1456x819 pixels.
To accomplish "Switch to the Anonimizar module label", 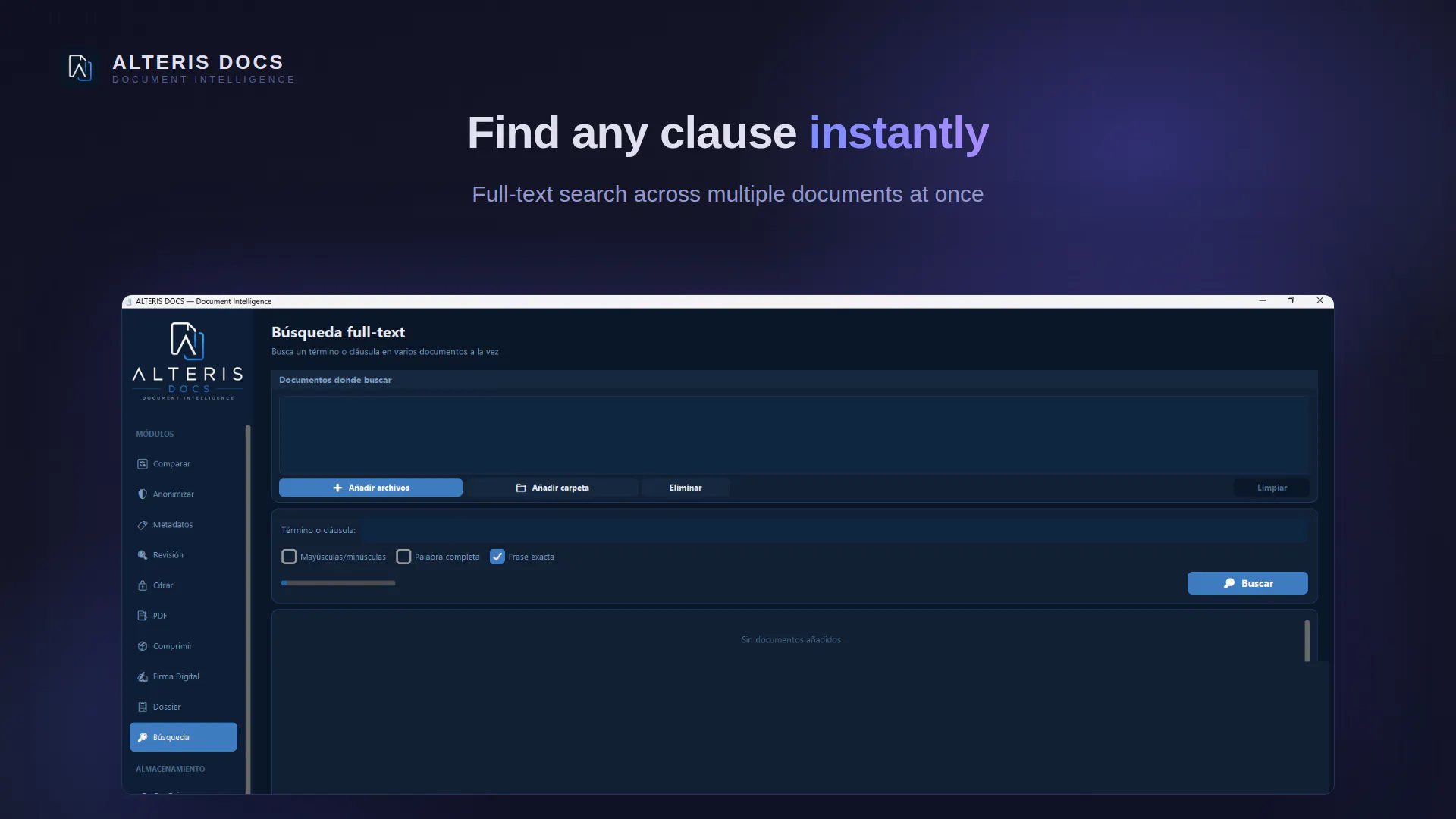I will [x=174, y=494].
